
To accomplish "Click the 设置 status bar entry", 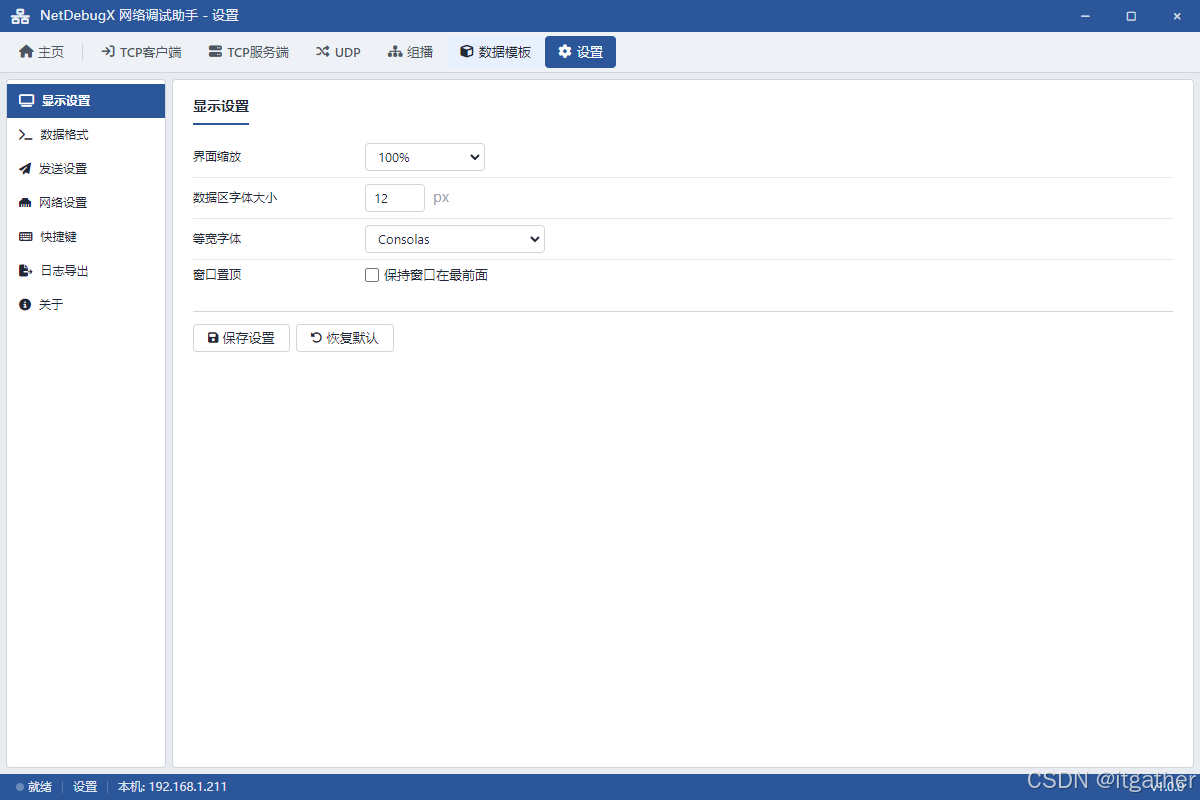I will pyautogui.click(x=85, y=787).
